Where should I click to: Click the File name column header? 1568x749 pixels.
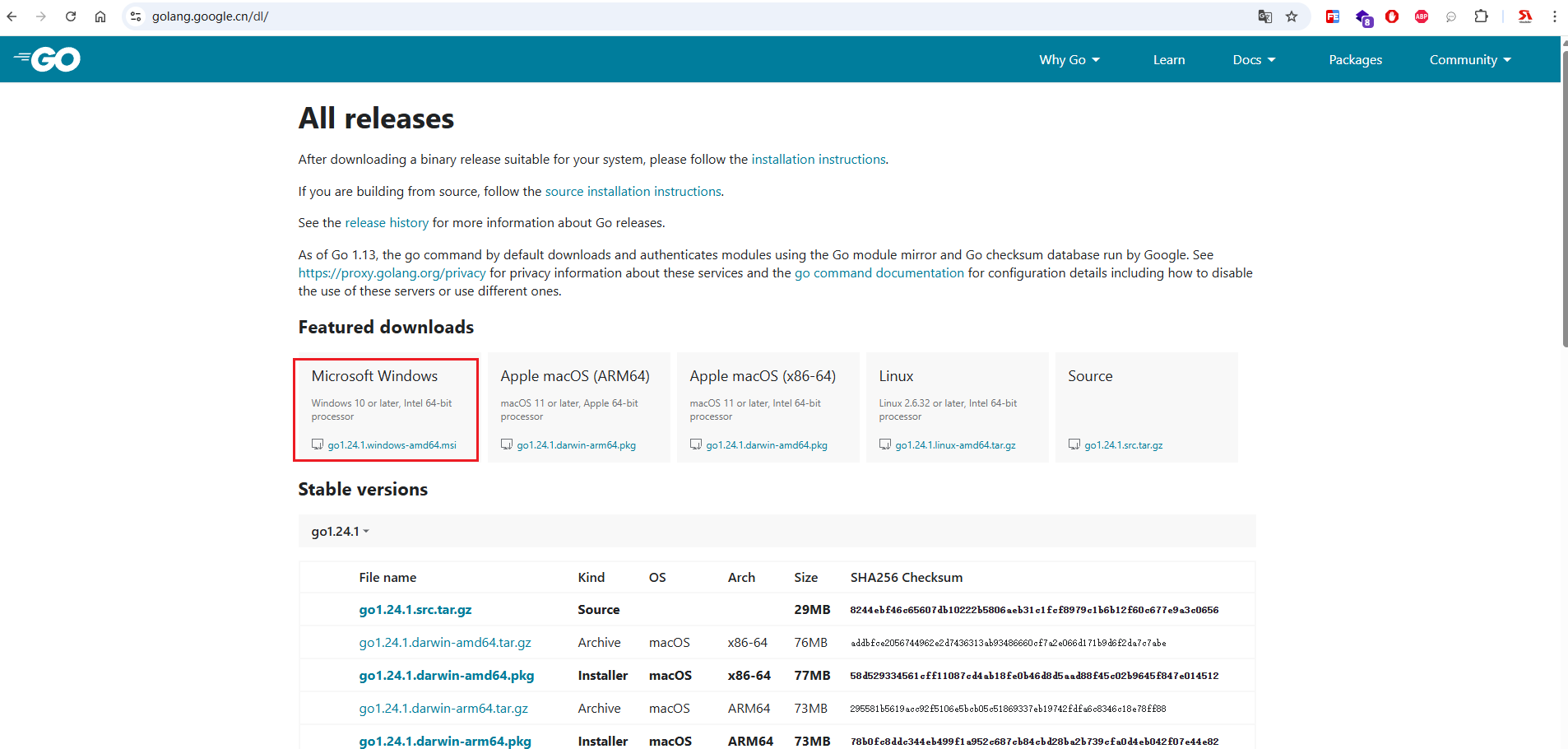[387, 578]
